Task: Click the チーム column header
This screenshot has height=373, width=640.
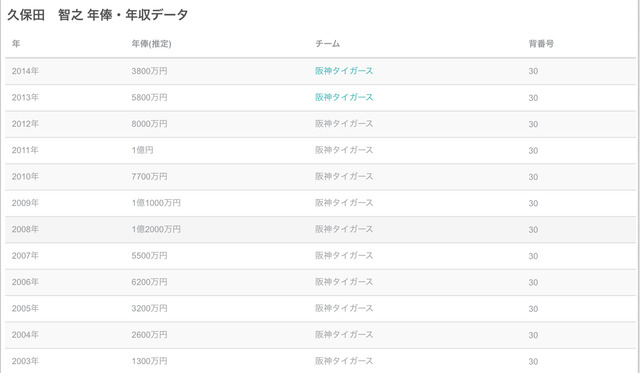Action: click(327, 44)
